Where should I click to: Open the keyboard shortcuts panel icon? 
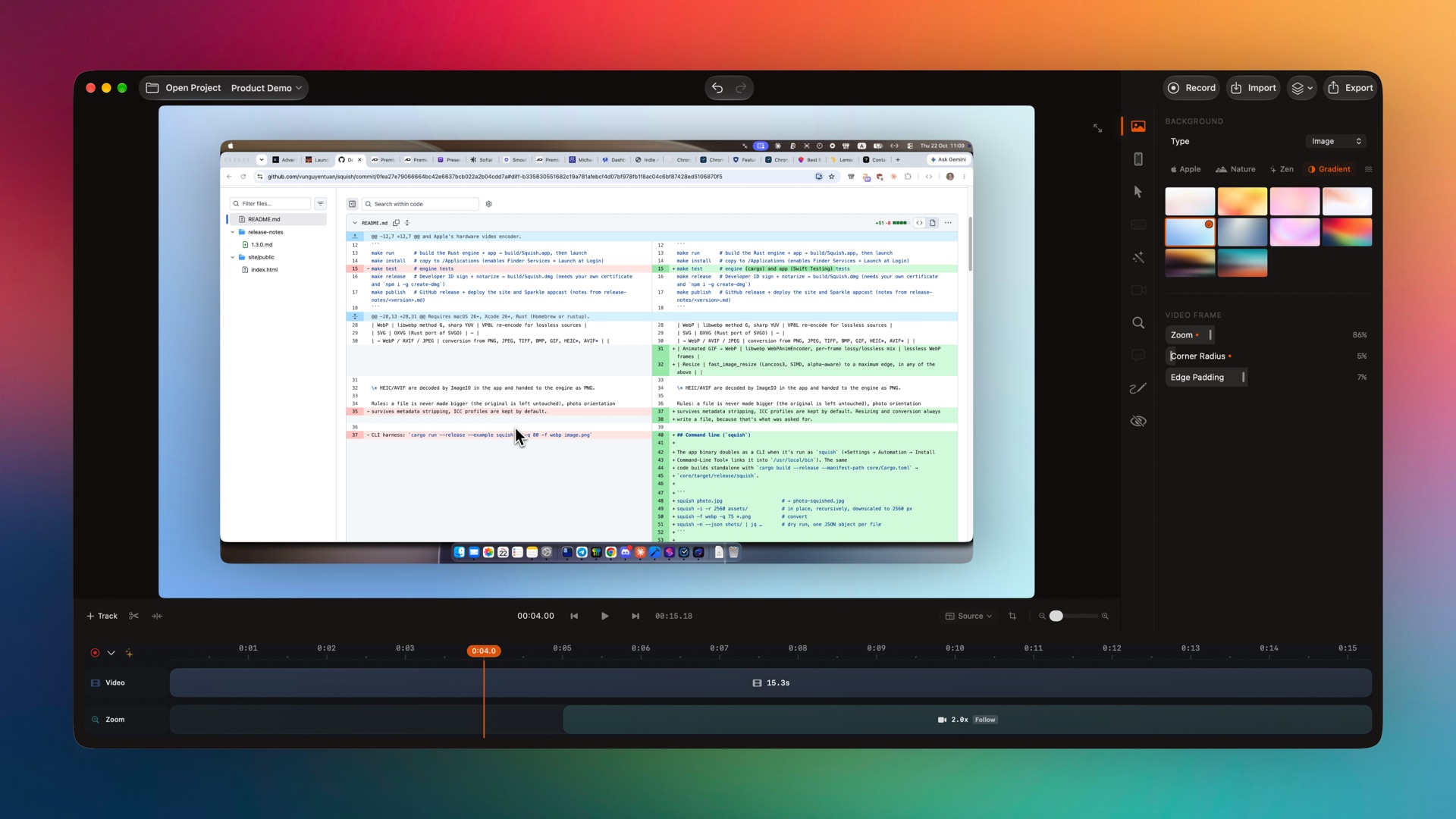click(x=1138, y=224)
